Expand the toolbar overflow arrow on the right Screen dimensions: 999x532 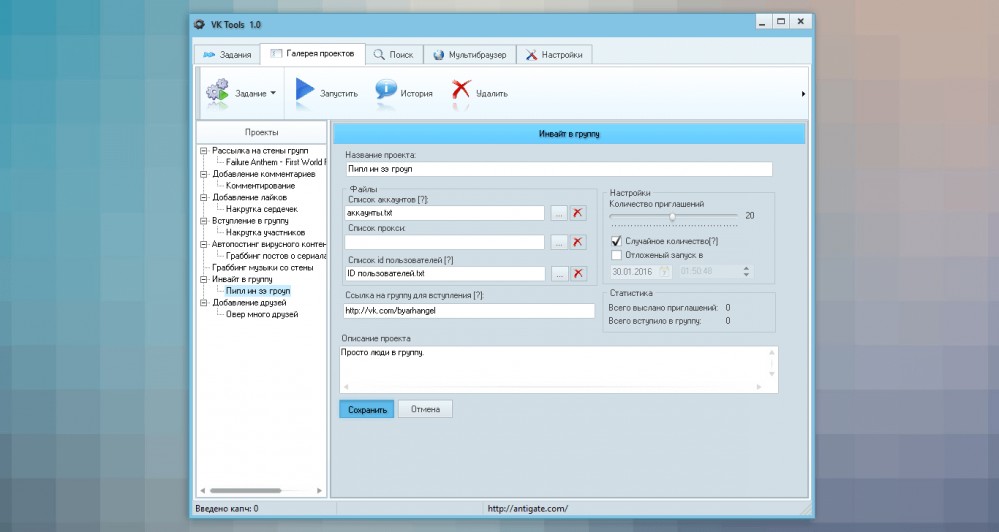[803, 94]
